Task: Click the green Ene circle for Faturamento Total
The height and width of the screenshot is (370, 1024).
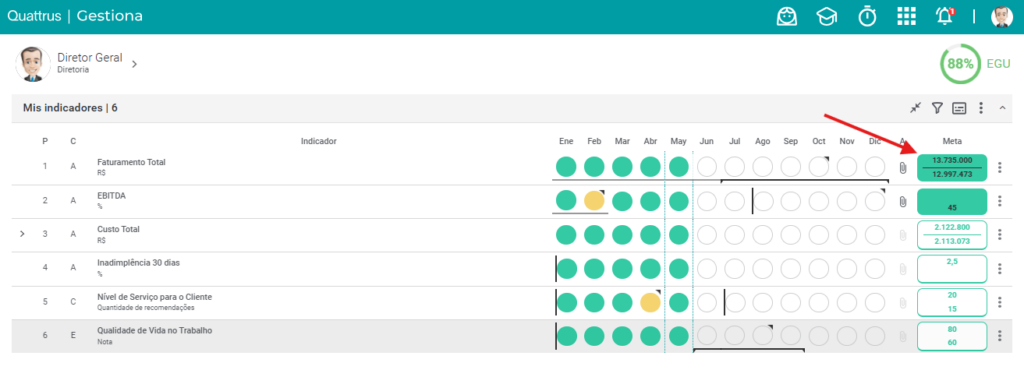Action: click(566, 166)
